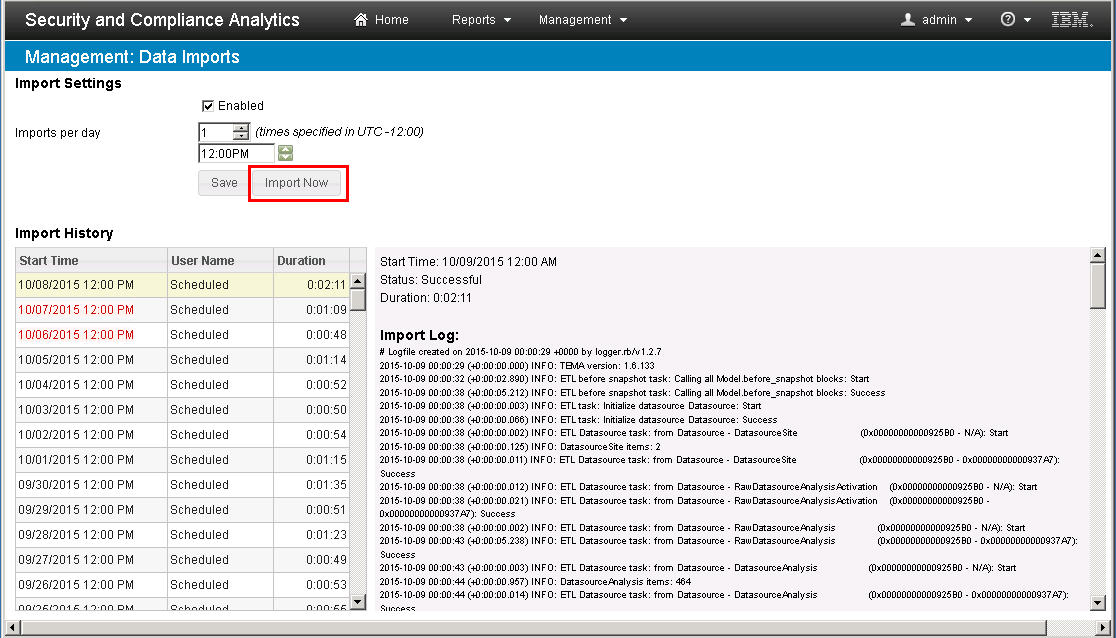Open the Reports dropdown menu

click(481, 20)
